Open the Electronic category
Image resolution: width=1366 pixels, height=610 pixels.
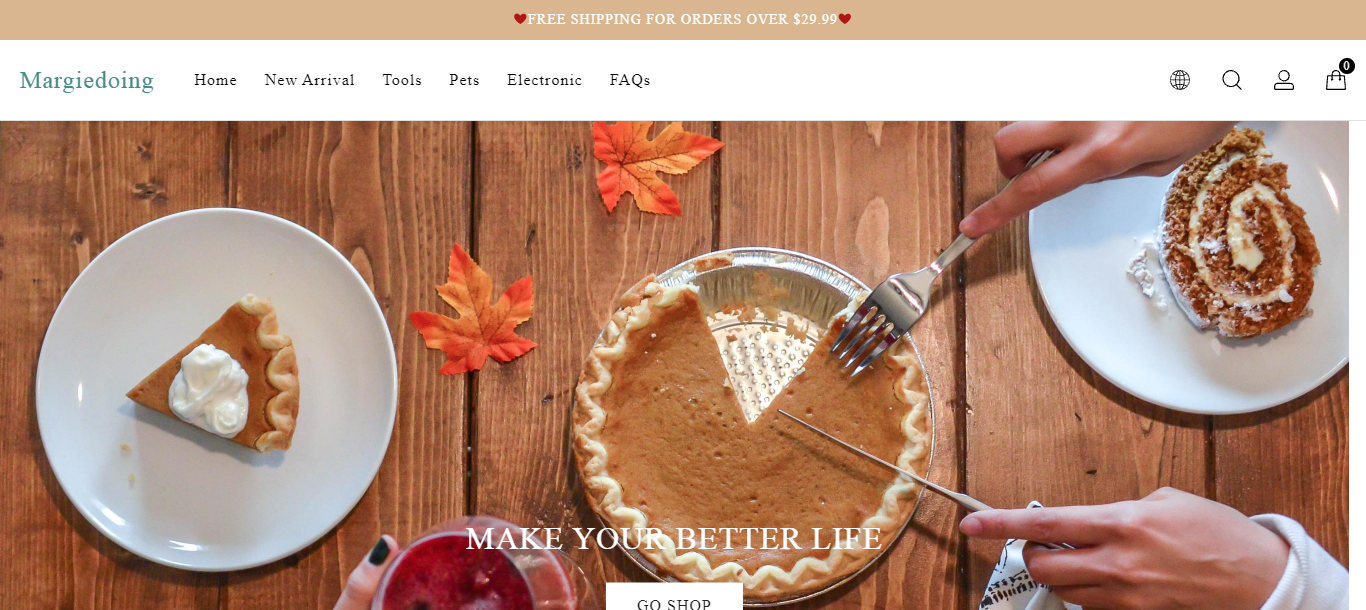[x=544, y=80]
